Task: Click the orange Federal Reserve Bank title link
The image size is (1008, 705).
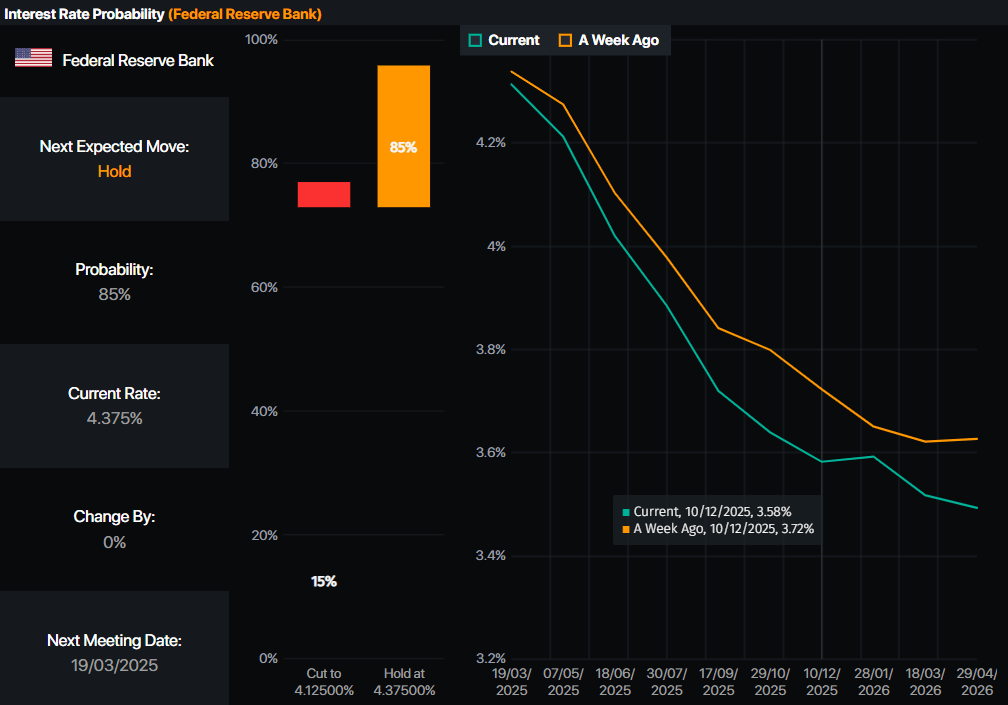Action: pyautogui.click(x=245, y=14)
